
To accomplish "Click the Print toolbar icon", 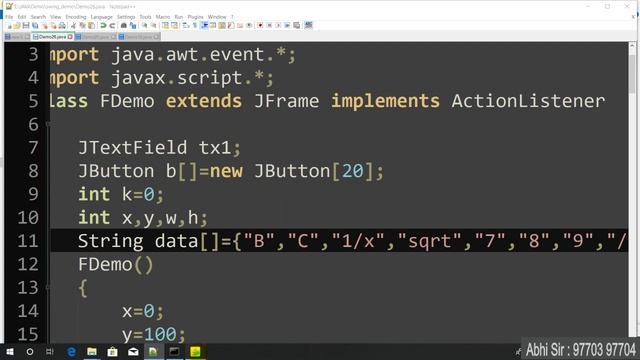I will pos(62,26).
